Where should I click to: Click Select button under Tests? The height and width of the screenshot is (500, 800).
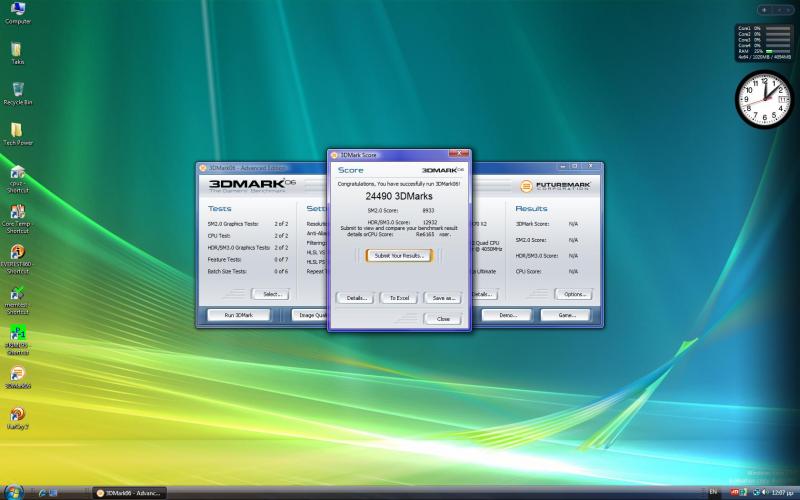(x=270, y=294)
